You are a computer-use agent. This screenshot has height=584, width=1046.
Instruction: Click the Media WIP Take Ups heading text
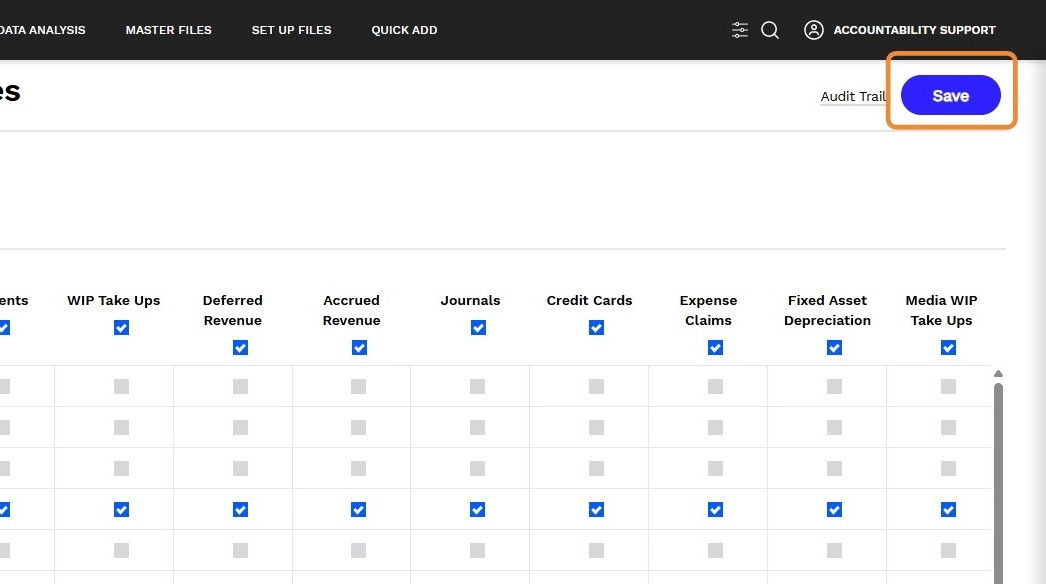[x=941, y=310]
